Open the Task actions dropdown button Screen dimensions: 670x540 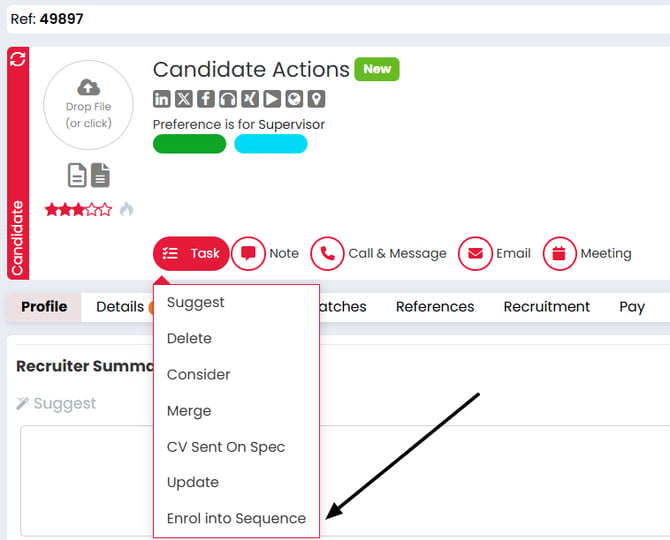[191, 253]
